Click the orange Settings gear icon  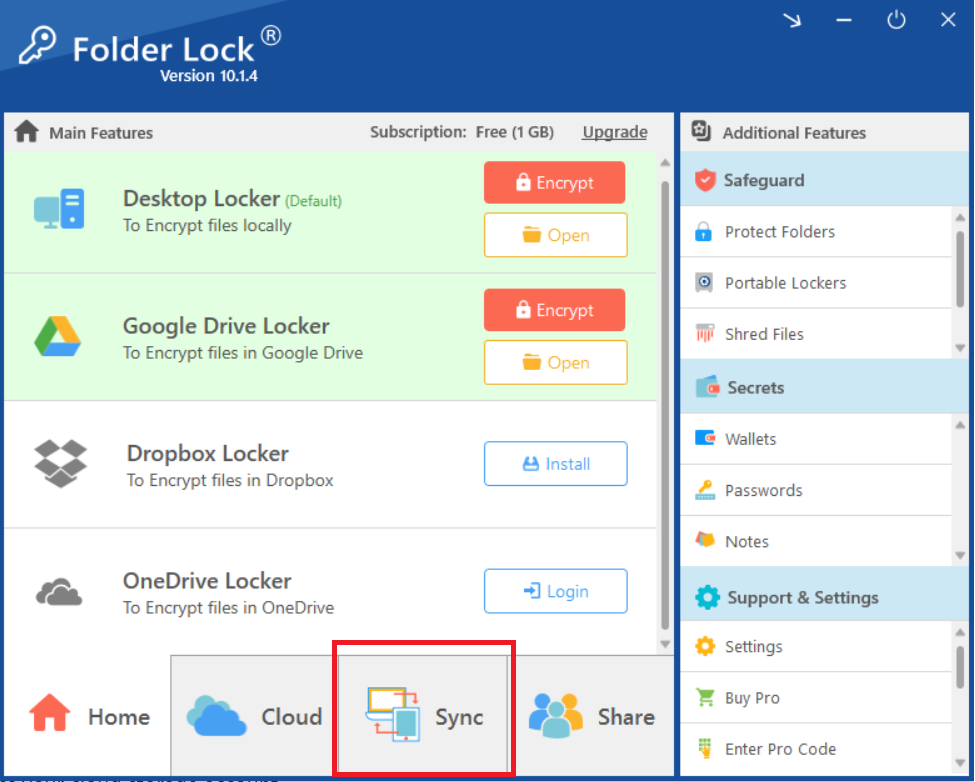(x=705, y=646)
